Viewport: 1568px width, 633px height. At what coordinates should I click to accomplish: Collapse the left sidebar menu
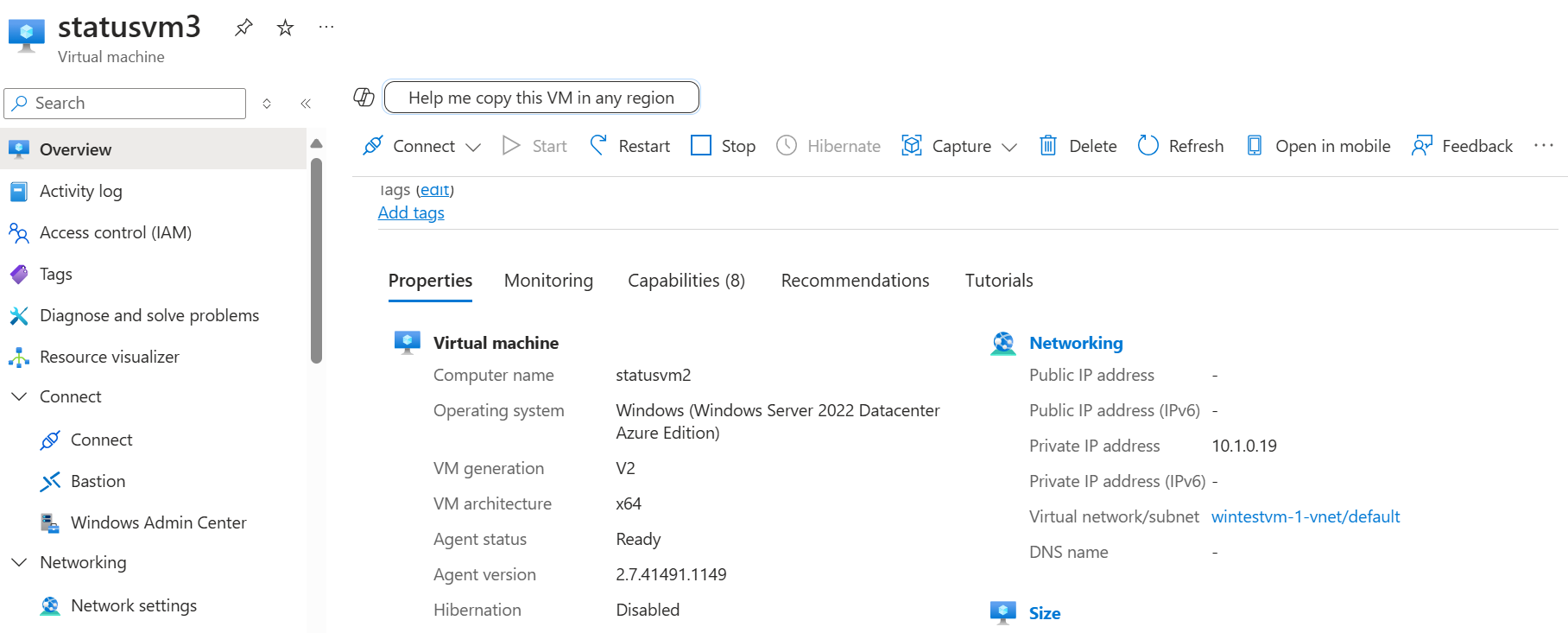point(306,104)
